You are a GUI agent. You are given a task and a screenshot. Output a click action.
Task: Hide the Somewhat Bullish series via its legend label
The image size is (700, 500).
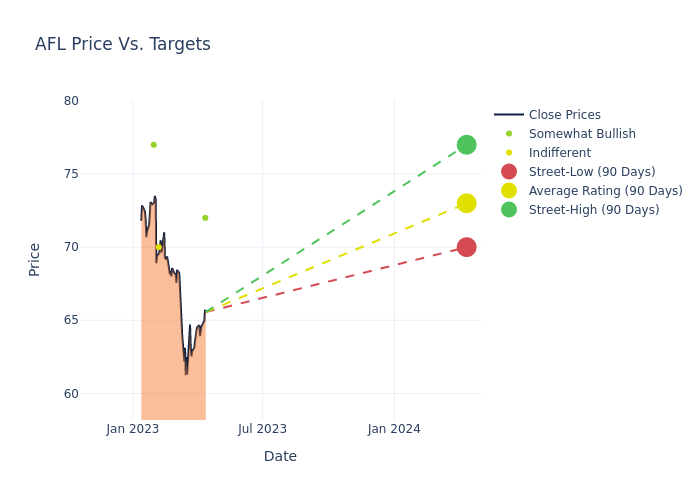tap(582, 134)
